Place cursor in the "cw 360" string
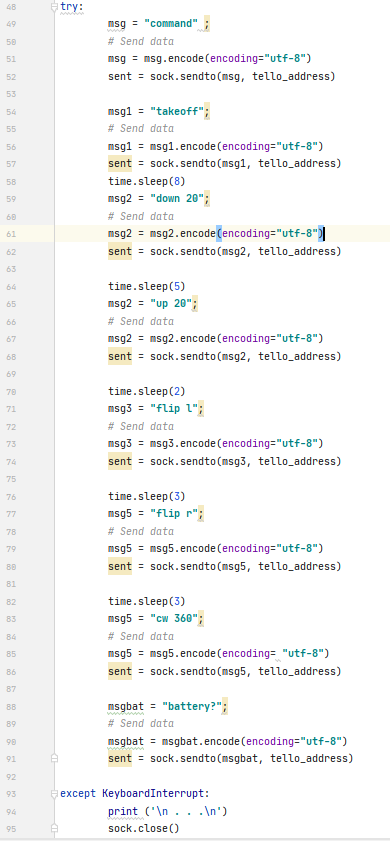Screen dimensions: 390x841 tap(174, 619)
